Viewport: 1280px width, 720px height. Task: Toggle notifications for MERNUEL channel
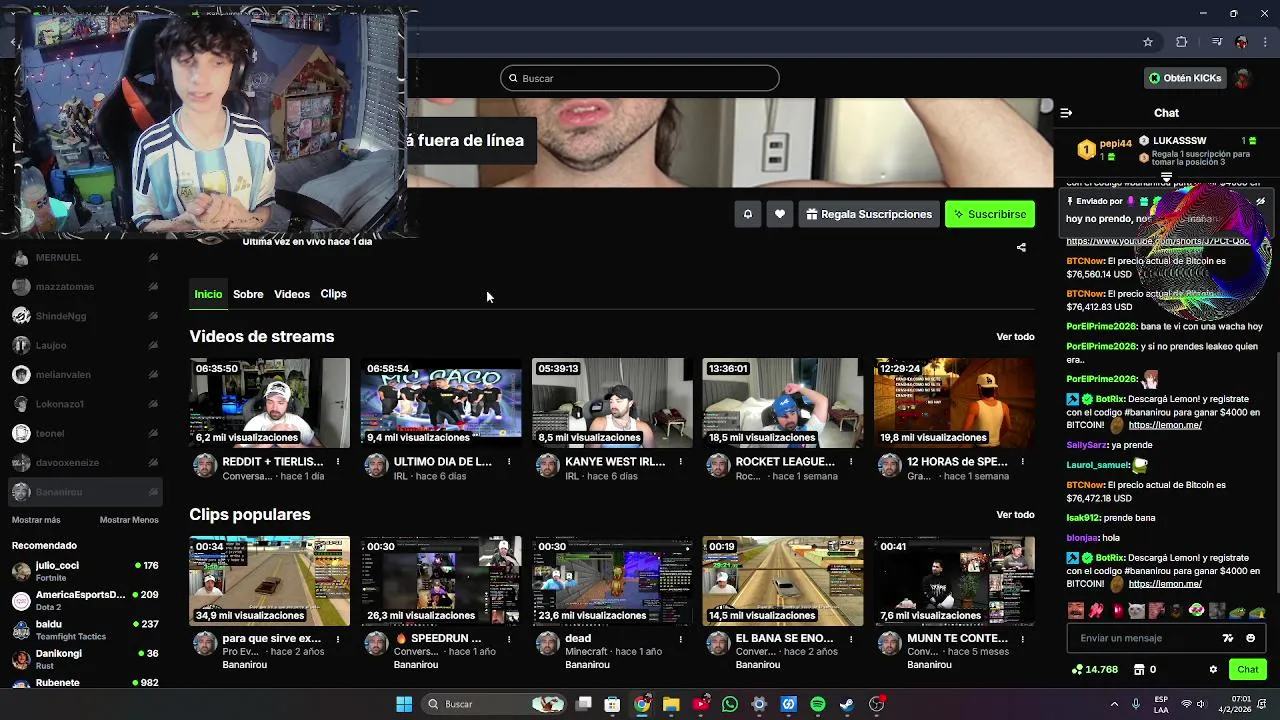153,257
